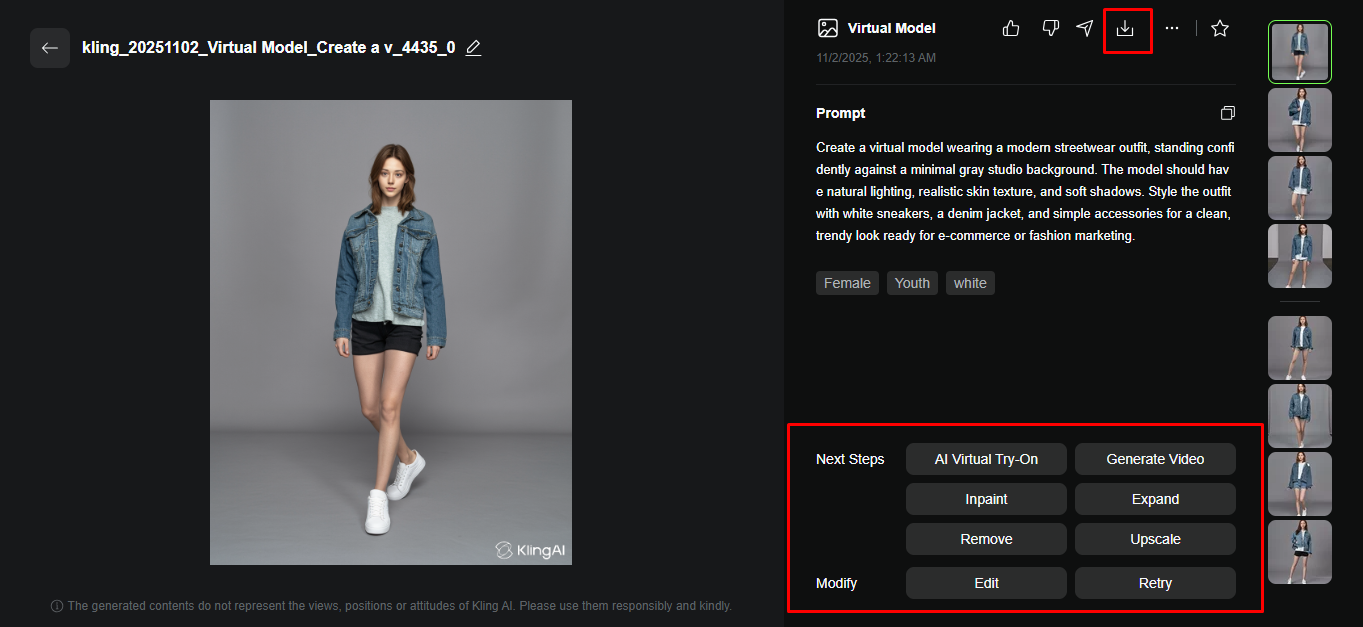Dislike the generated result
1363x627 pixels.
[1050, 28]
